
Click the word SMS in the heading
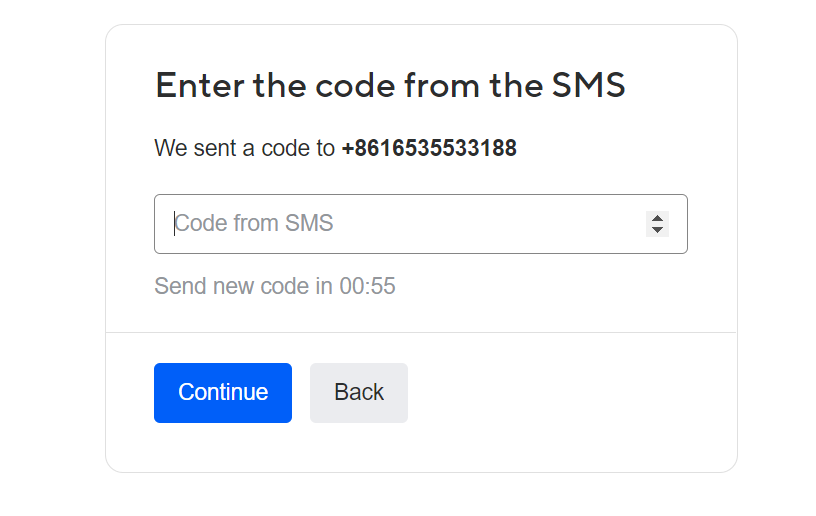[589, 85]
